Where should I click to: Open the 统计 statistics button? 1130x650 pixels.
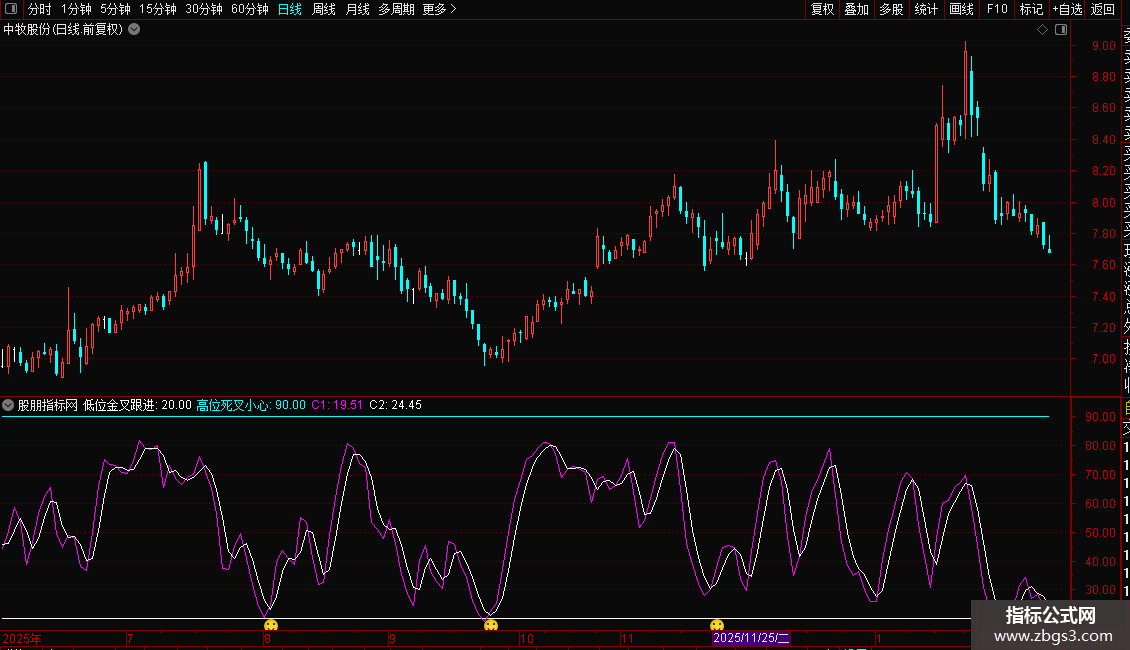click(927, 9)
